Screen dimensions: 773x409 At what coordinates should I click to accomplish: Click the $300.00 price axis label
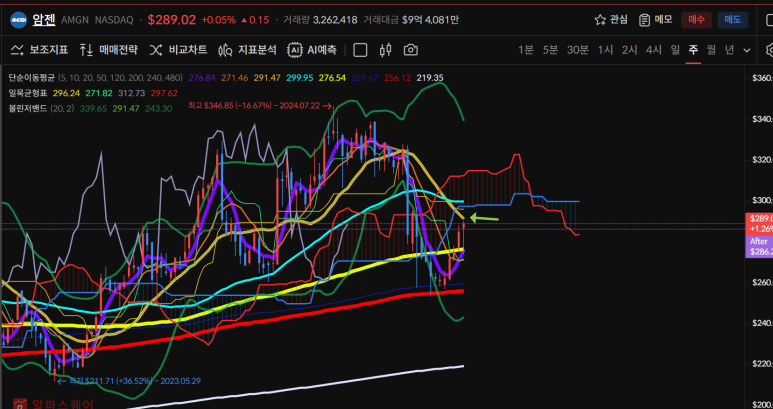tap(762, 200)
